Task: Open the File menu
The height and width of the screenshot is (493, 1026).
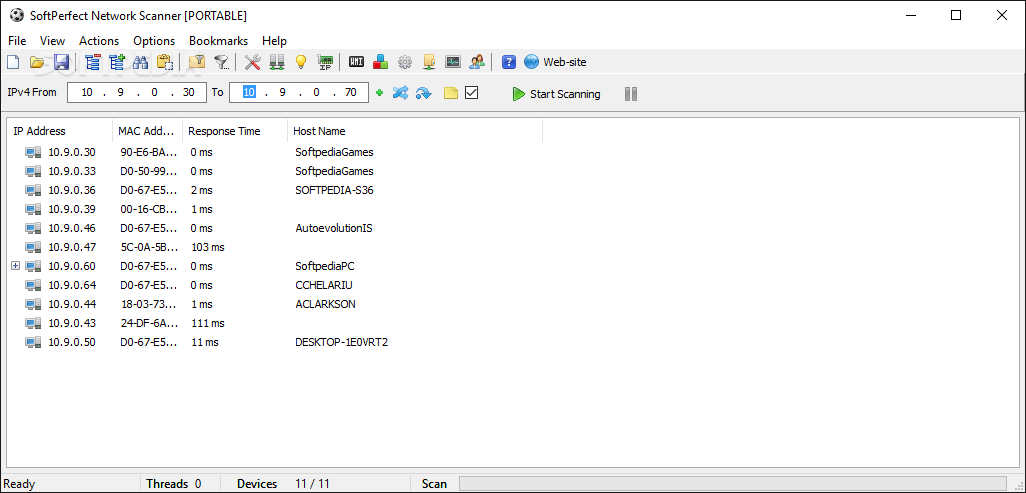Action: pos(17,41)
